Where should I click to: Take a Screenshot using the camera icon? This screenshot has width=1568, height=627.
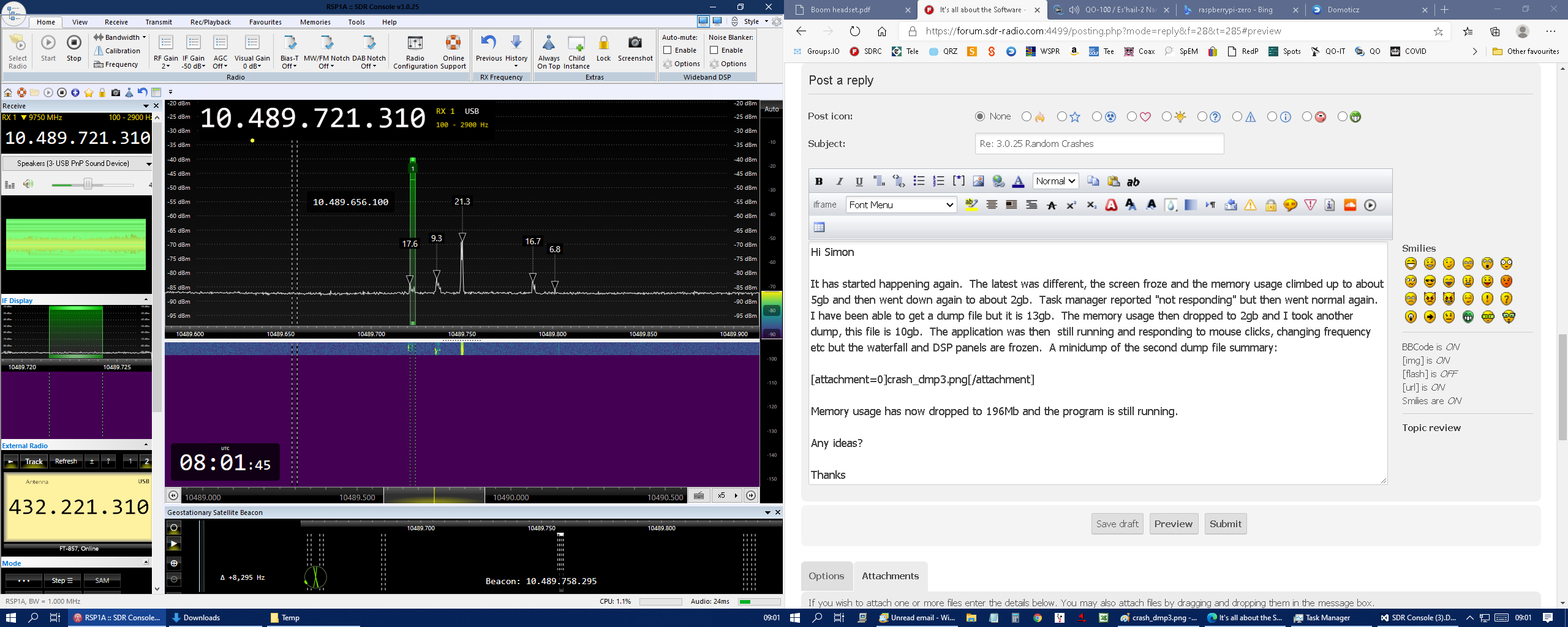click(x=635, y=43)
